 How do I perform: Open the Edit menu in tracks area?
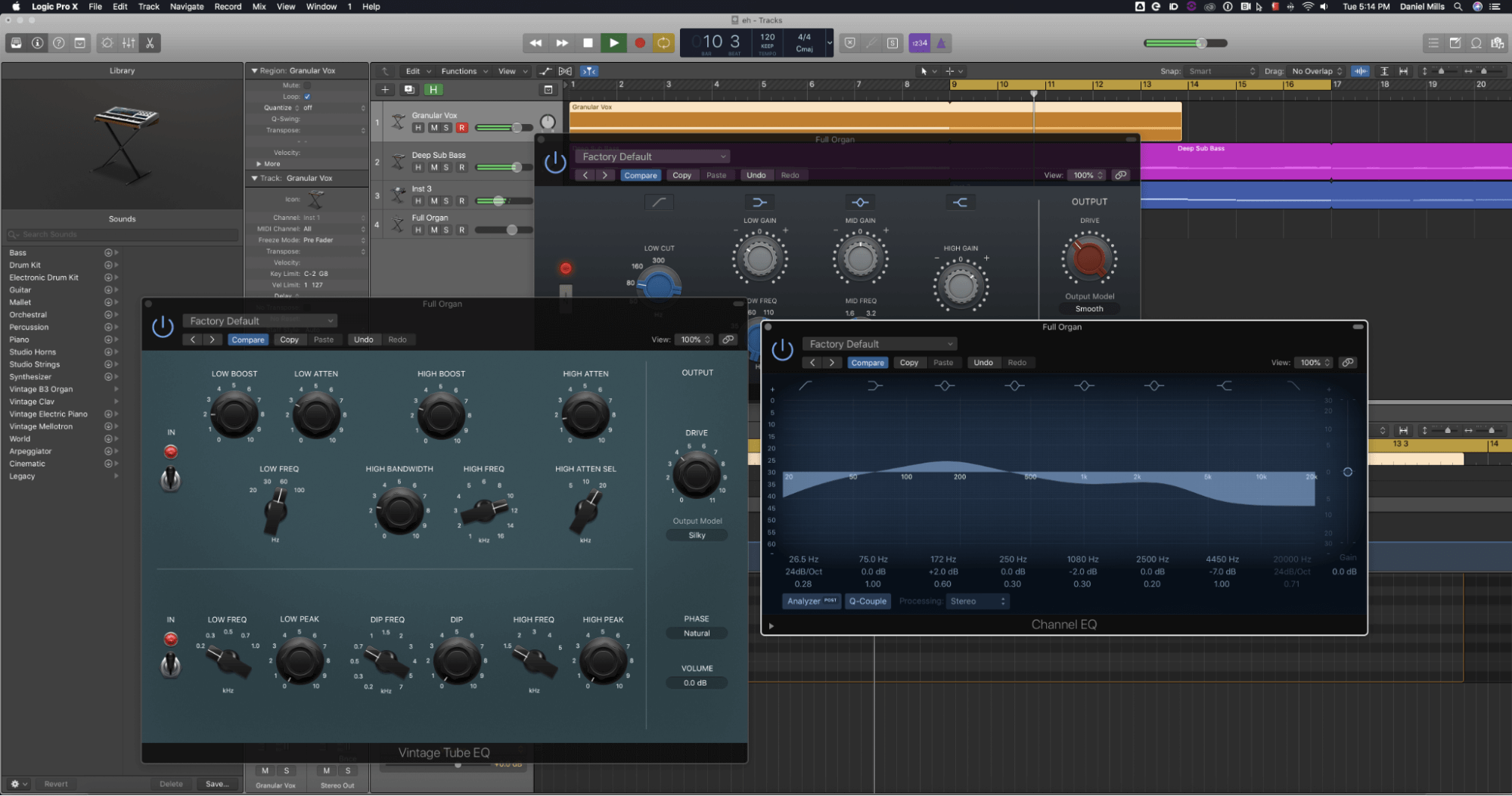pyautogui.click(x=418, y=71)
